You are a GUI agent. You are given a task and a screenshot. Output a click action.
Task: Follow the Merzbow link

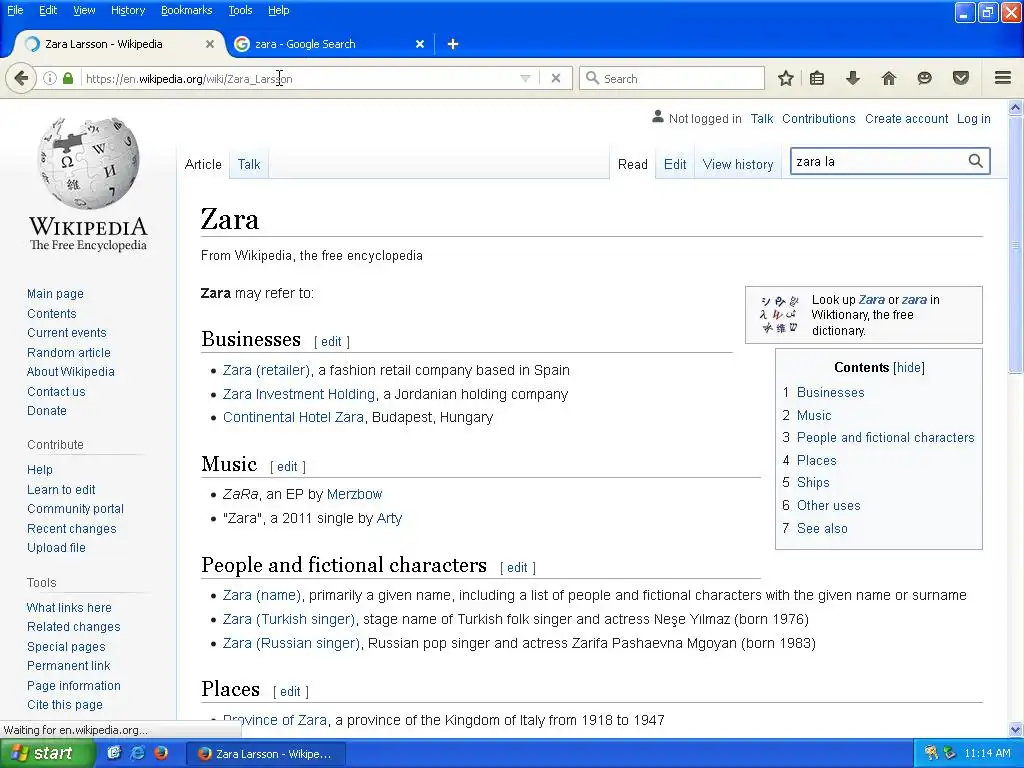pyautogui.click(x=355, y=494)
